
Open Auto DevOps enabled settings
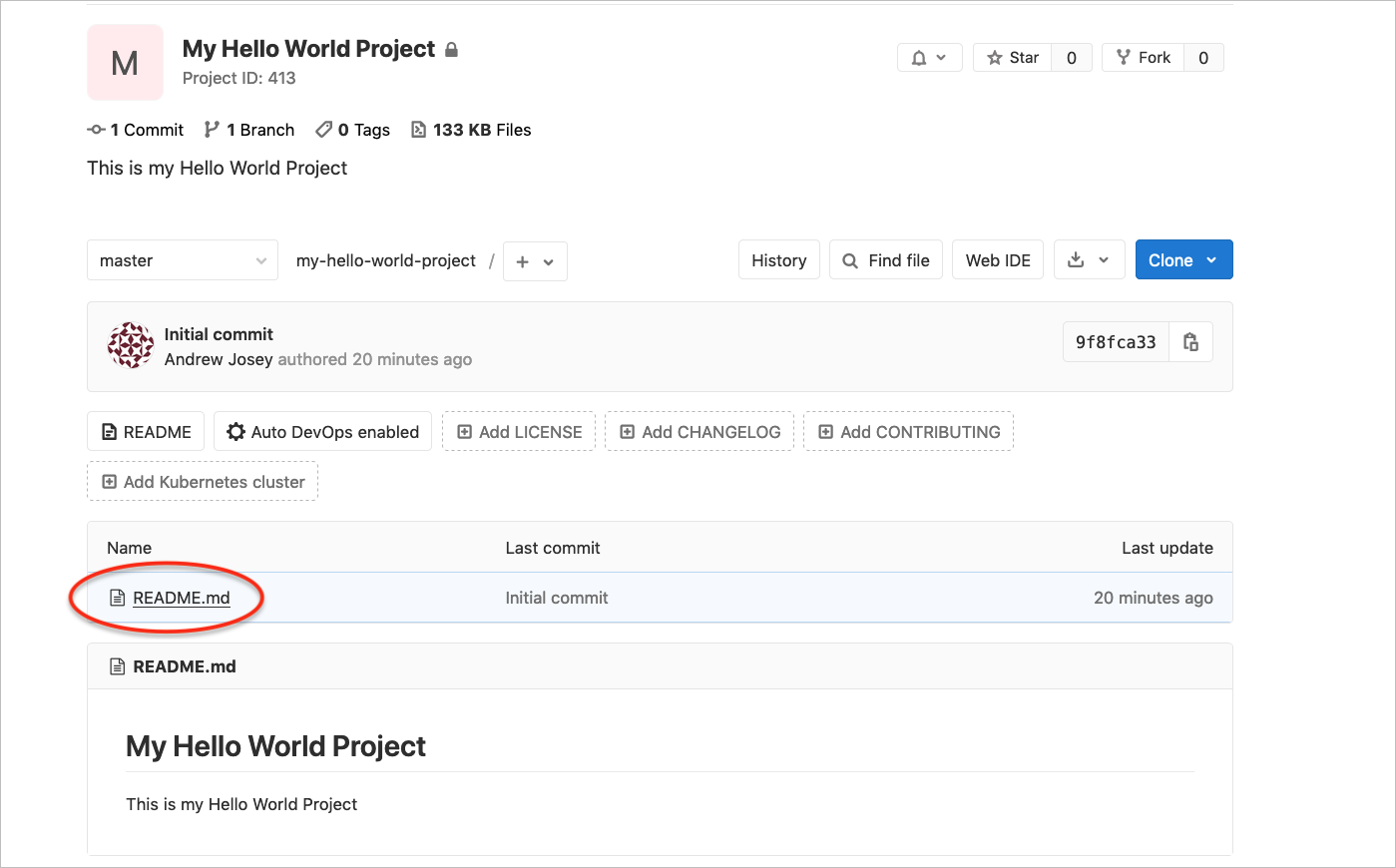322,432
